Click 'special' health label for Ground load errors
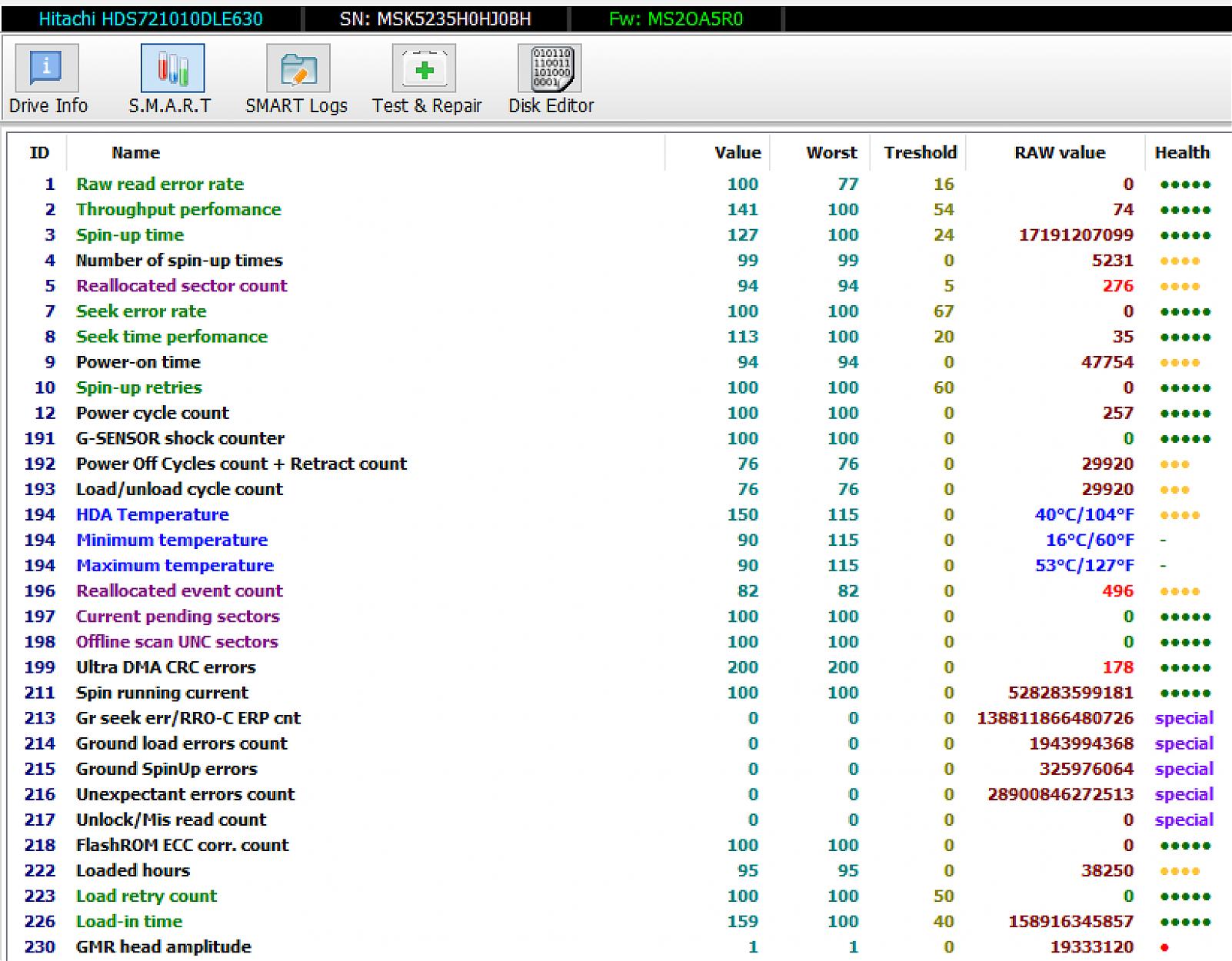 (x=1184, y=743)
